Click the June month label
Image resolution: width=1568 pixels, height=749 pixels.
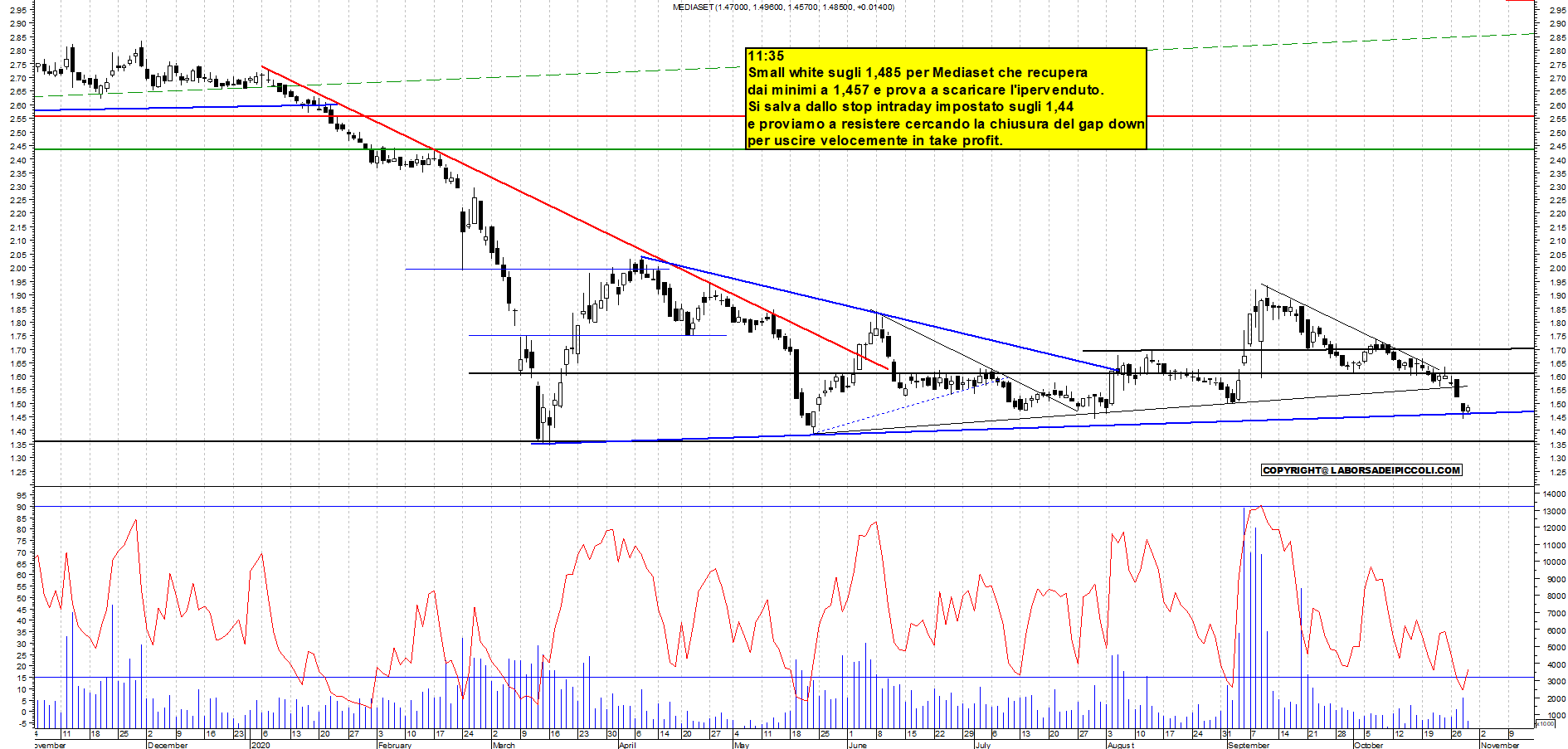click(x=857, y=745)
